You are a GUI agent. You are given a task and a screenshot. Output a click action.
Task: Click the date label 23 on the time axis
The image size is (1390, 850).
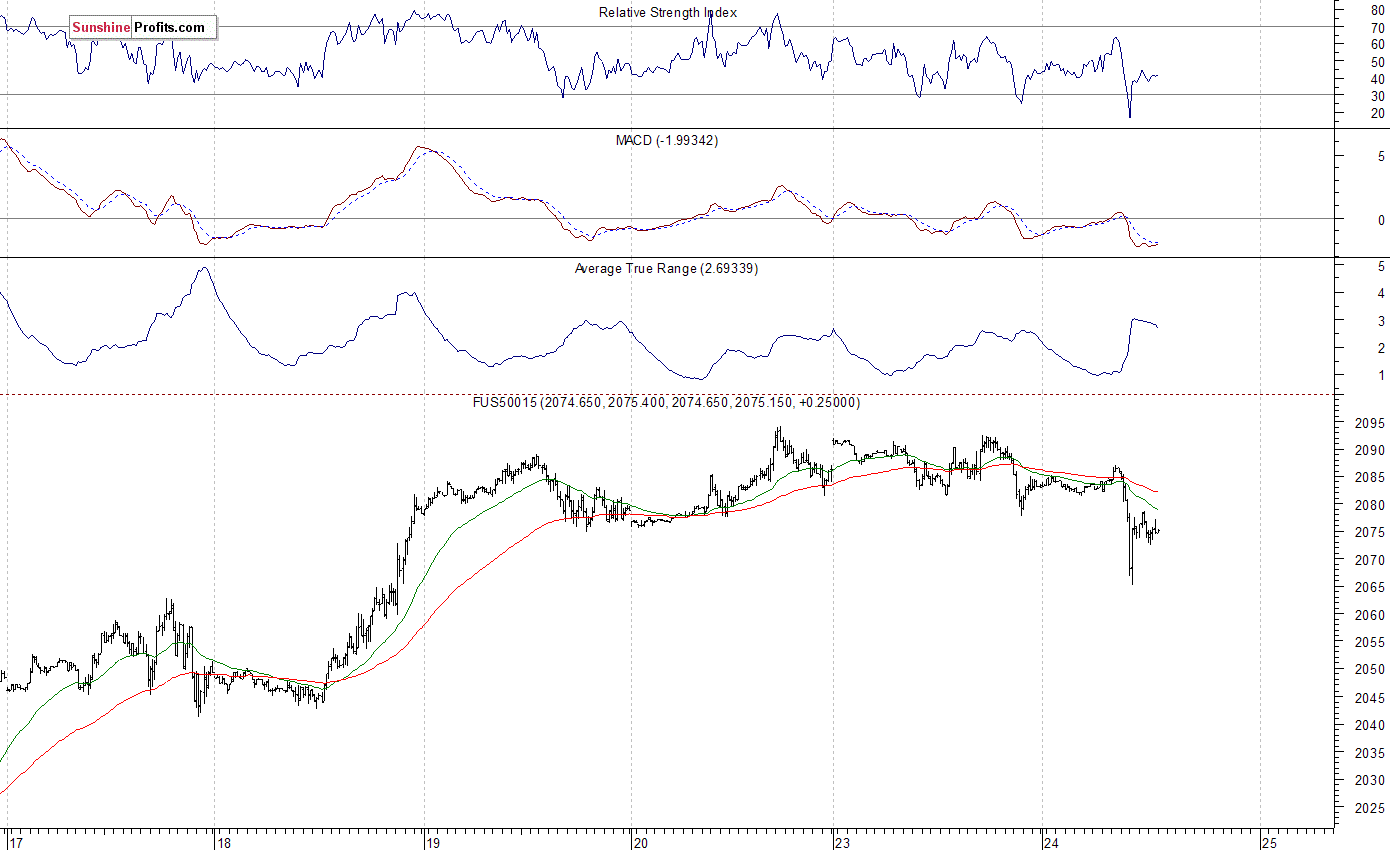pos(843,842)
